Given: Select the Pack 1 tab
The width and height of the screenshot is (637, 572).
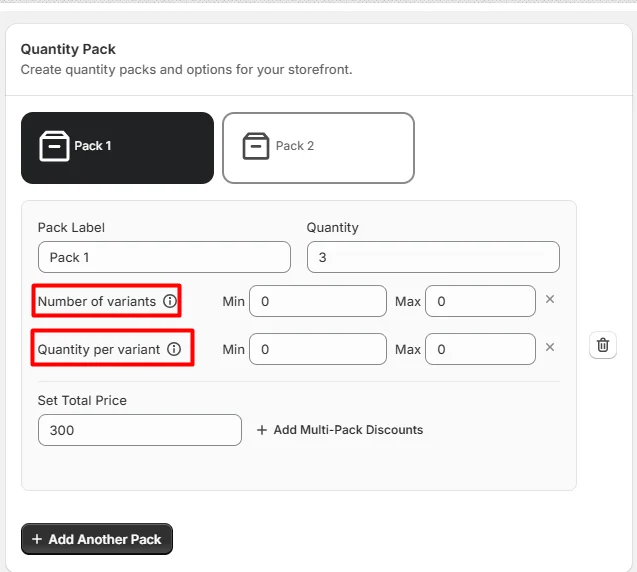Looking at the screenshot, I should click(117, 148).
